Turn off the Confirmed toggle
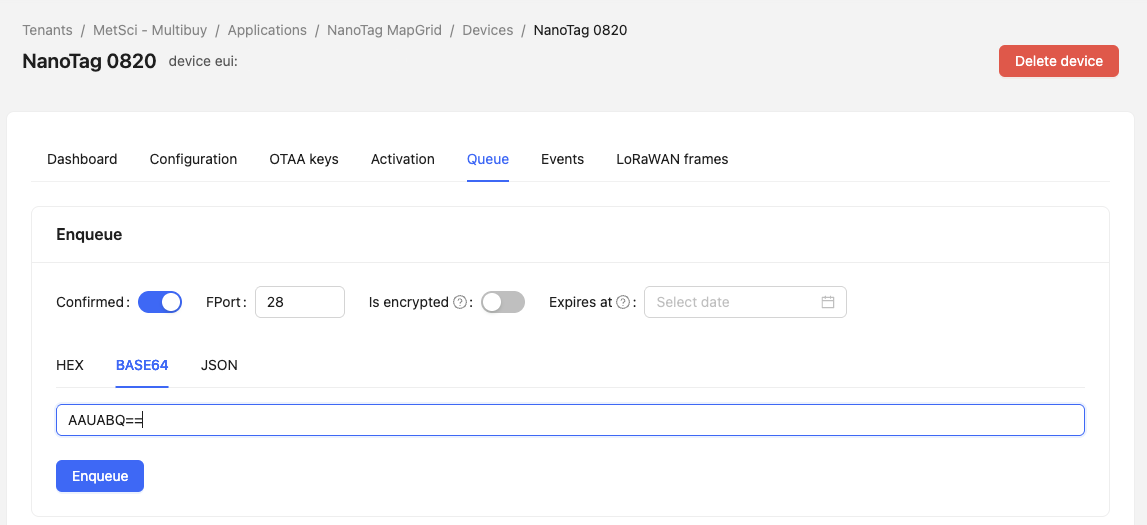 160,302
